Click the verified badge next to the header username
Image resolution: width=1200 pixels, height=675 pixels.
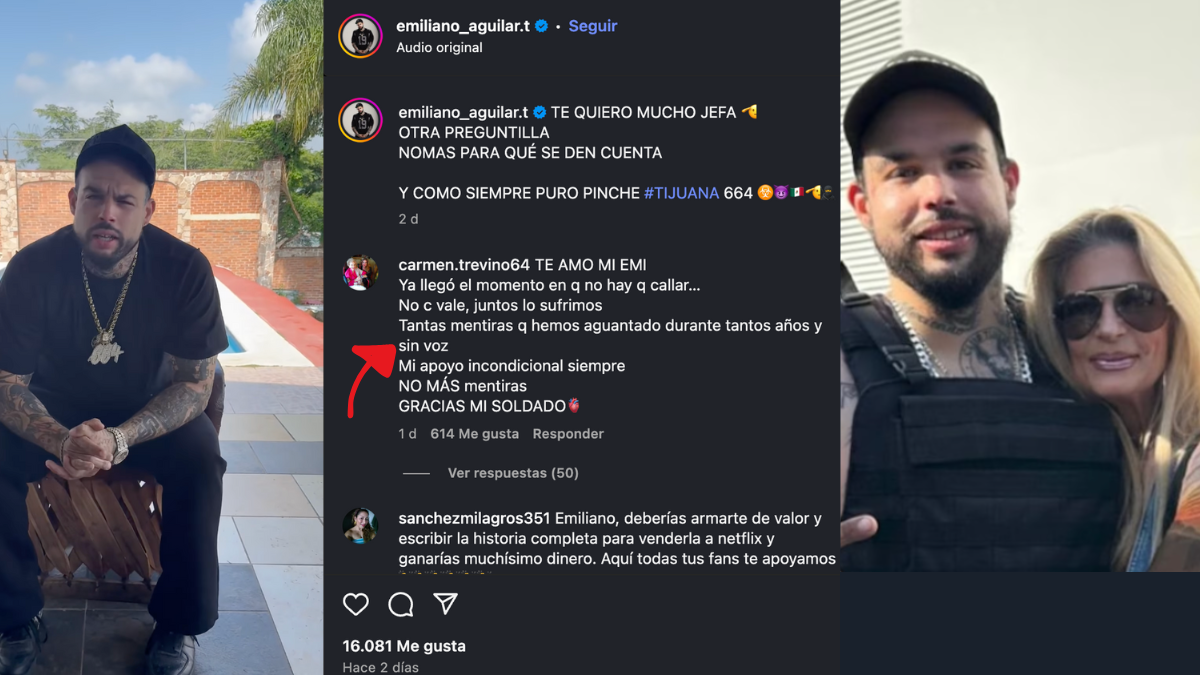click(541, 27)
